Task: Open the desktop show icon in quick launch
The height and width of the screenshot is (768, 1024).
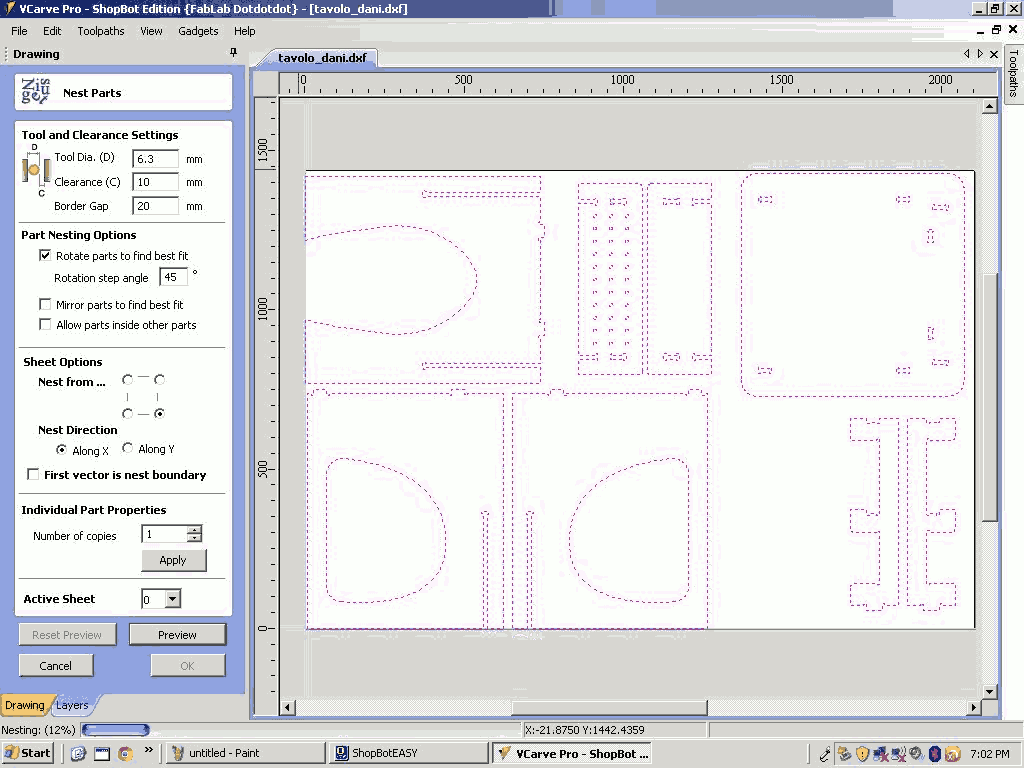Action: 102,754
